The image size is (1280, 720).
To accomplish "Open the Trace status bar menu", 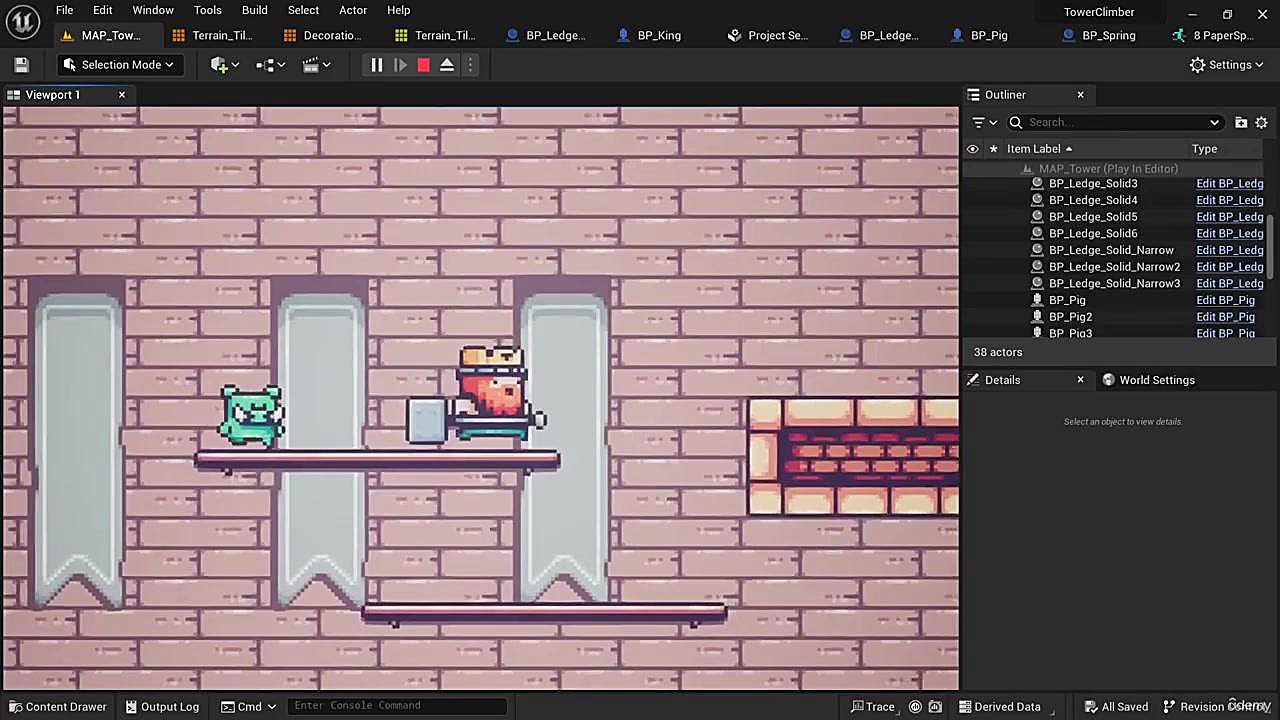I will (x=872, y=706).
